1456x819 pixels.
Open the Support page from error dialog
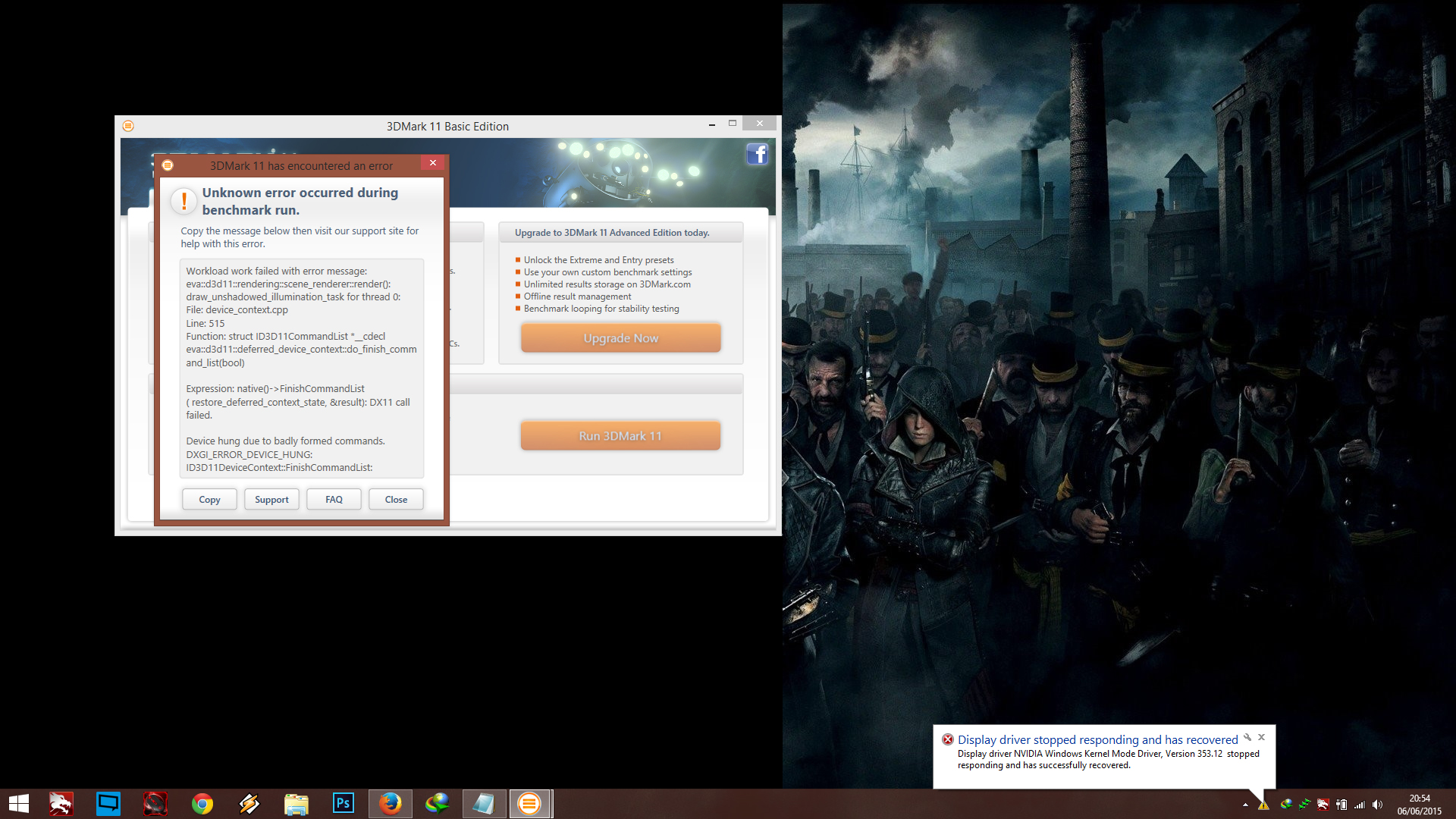(x=271, y=499)
